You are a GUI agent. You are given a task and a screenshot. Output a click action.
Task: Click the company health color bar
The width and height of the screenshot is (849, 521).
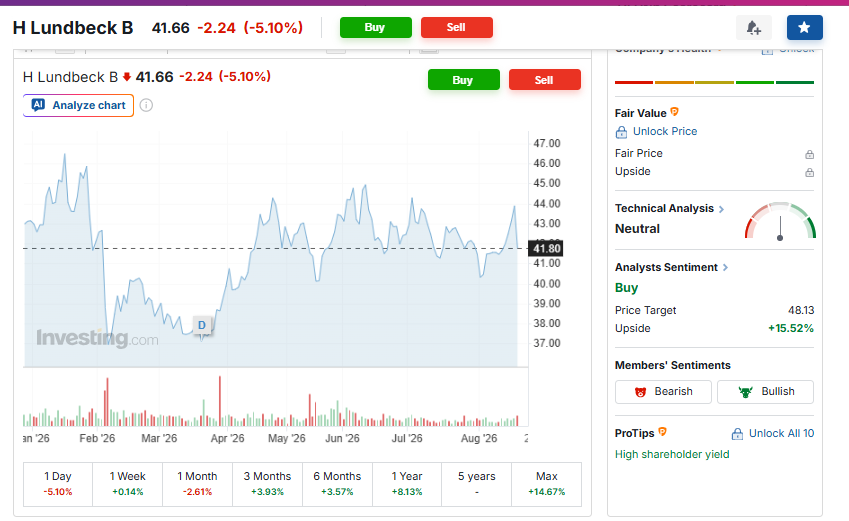[x=714, y=82]
